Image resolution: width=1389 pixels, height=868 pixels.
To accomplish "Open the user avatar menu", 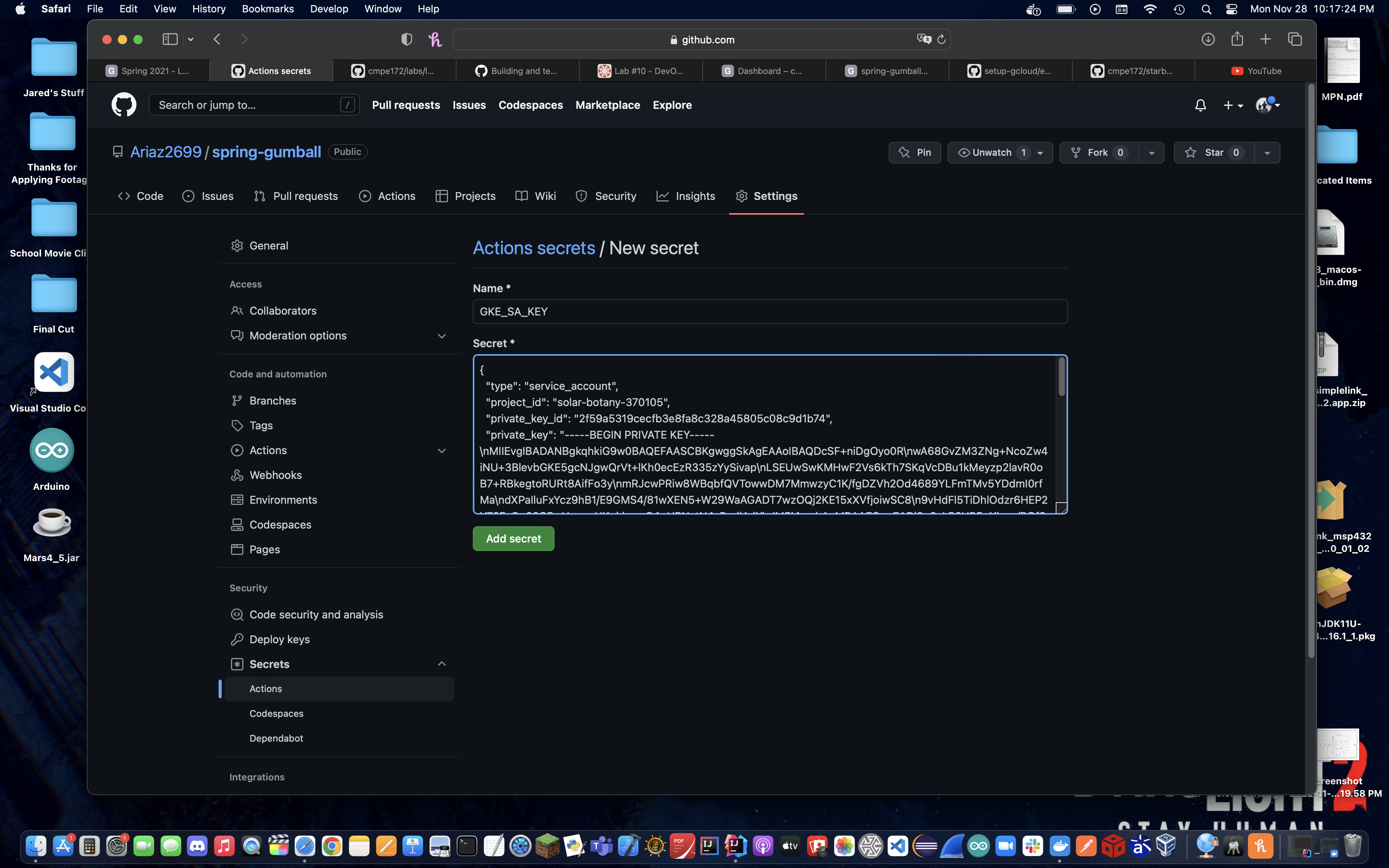I will [1267, 105].
